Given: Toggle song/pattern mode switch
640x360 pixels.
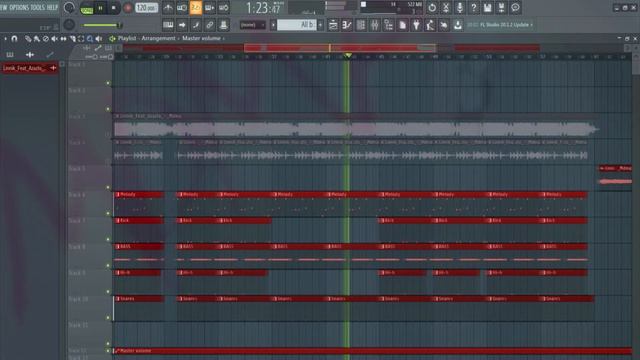Looking at the screenshot, I should 87,8.
